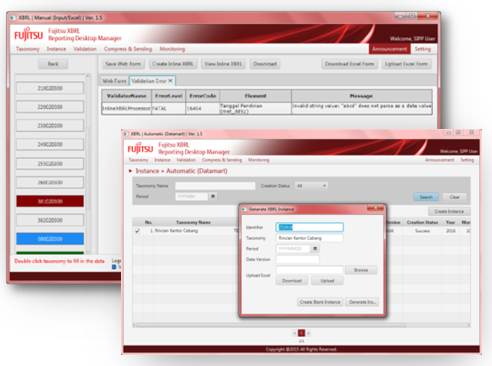This screenshot has height=366, width=492.
Task: Open Validation menu in the Manual window
Action: (x=85, y=49)
